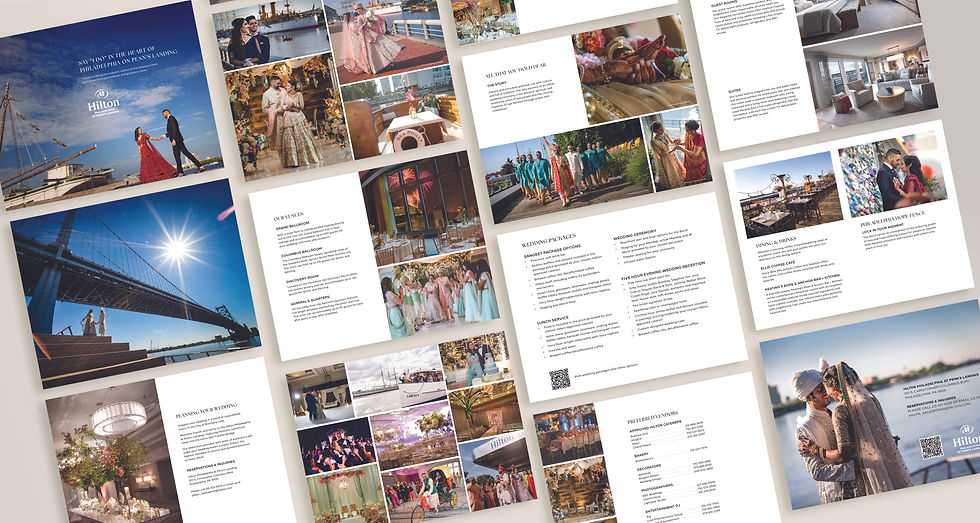This screenshot has width=980, height=523.
Task: Click the QR code on the Wedding Packages page
Action: pos(559,379)
